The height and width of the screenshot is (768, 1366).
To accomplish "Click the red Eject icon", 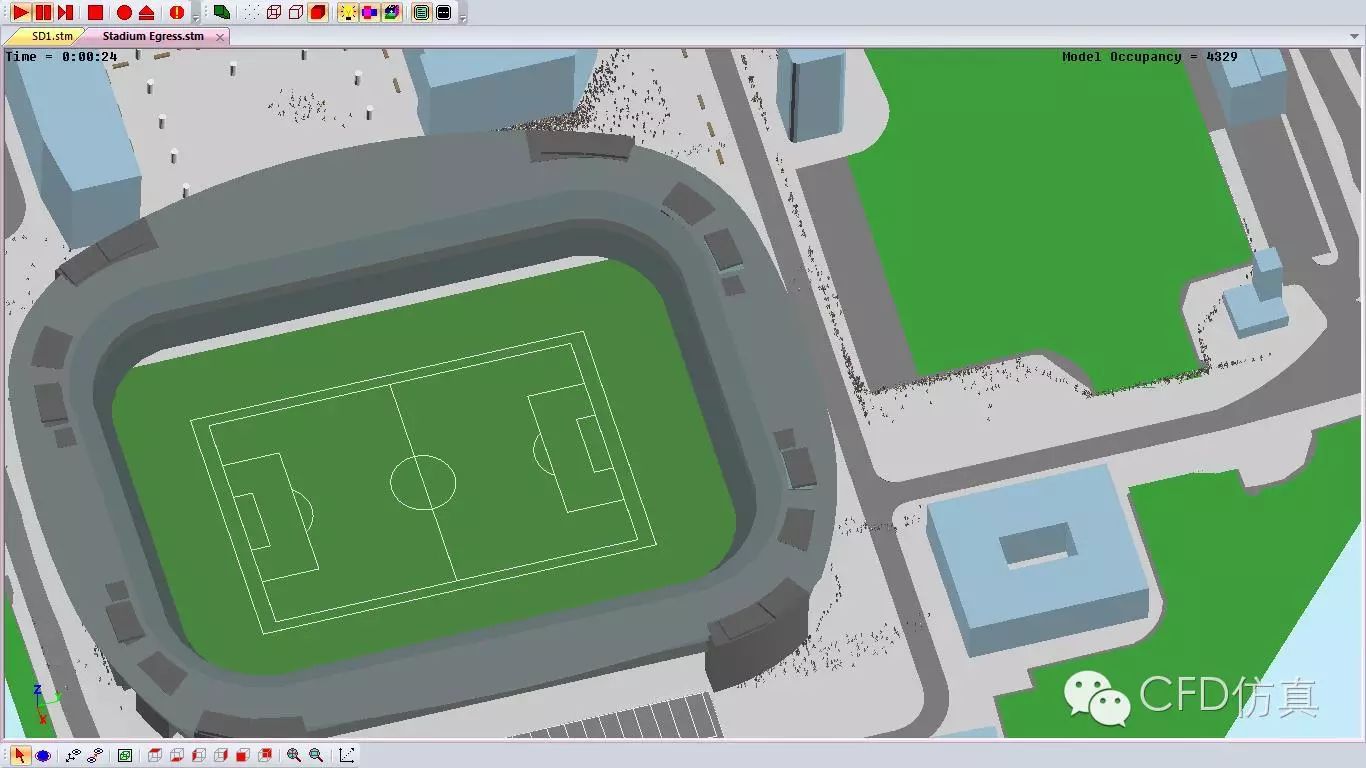I will coord(146,13).
